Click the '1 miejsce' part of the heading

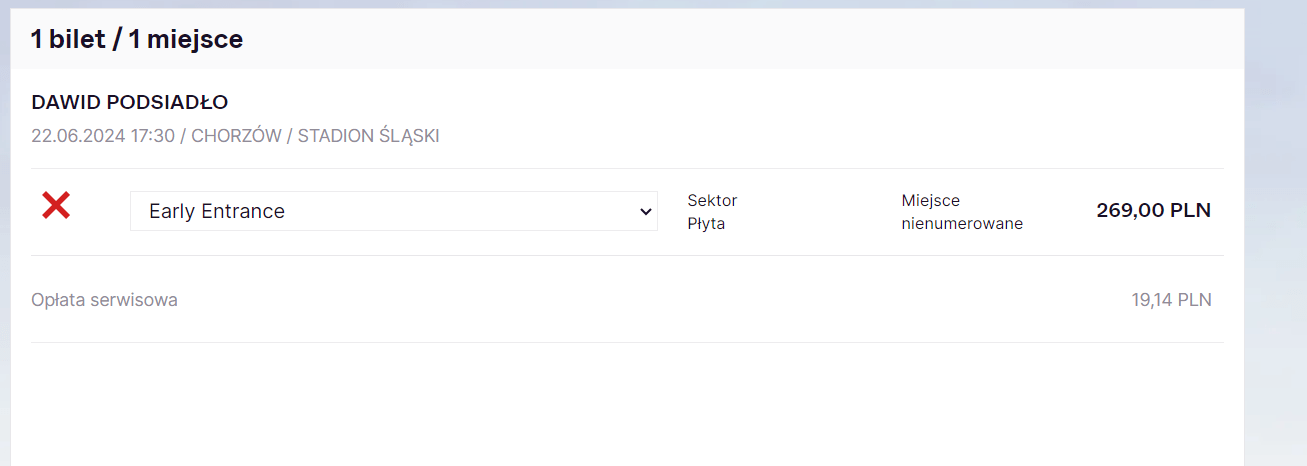coord(186,40)
